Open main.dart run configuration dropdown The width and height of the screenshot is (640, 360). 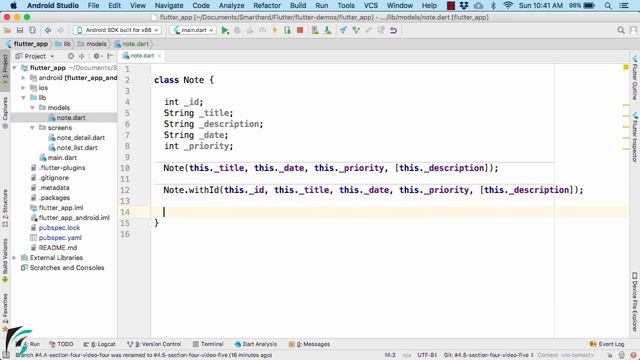[x=193, y=30]
